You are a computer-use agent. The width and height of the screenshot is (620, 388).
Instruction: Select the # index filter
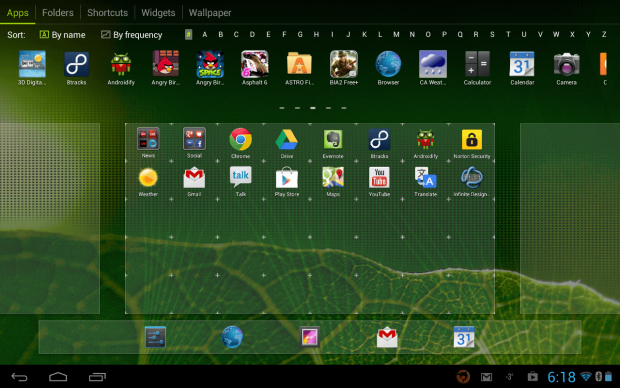[x=189, y=34]
